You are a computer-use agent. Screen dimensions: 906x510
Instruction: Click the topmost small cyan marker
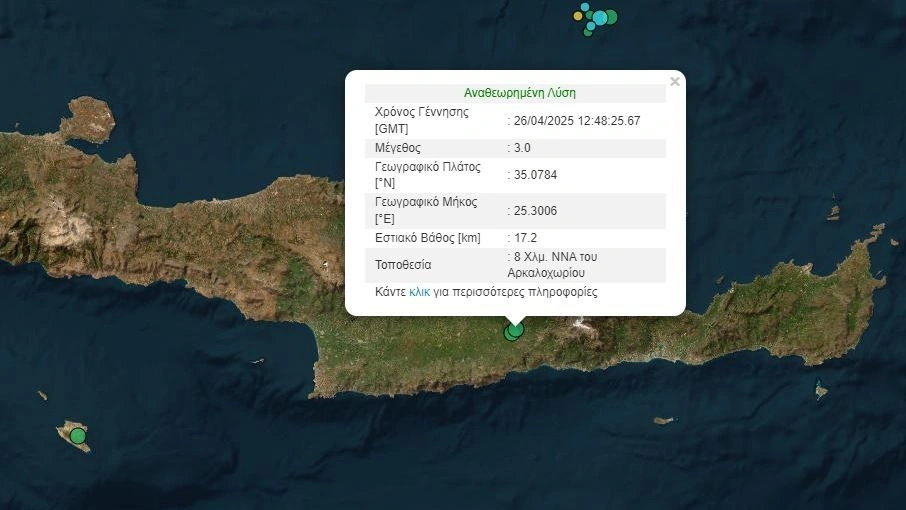585,7
